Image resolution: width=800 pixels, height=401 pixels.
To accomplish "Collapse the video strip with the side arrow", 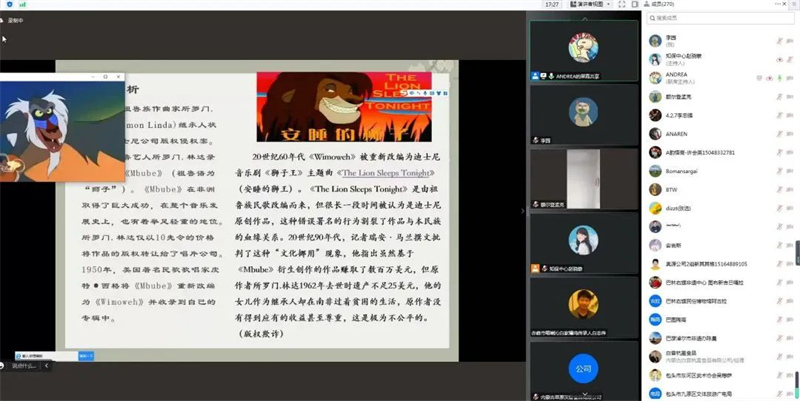I will 522,210.
